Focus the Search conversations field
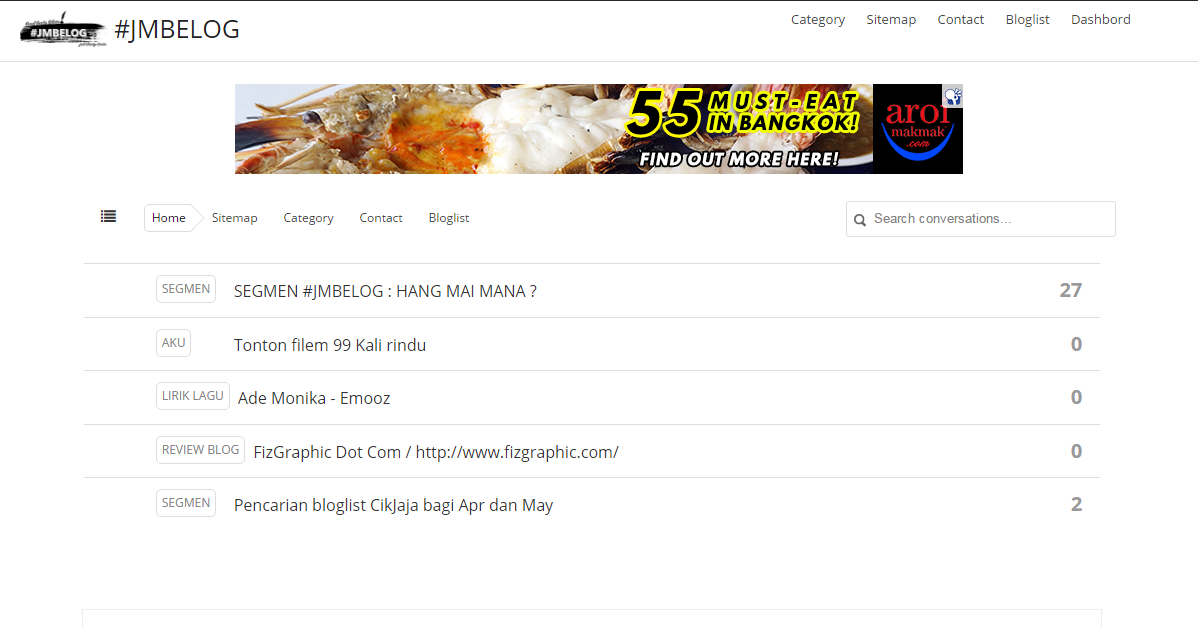This screenshot has height=628, width=1198. 980,219
